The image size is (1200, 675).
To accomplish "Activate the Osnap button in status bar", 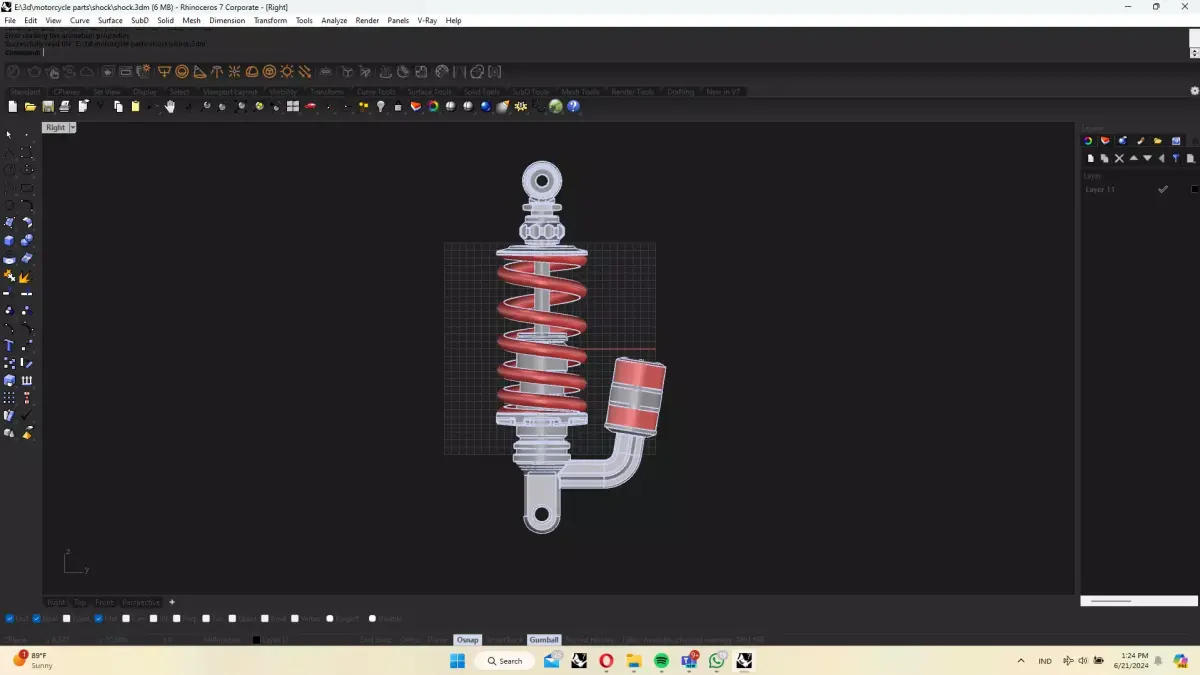I will [467, 639].
